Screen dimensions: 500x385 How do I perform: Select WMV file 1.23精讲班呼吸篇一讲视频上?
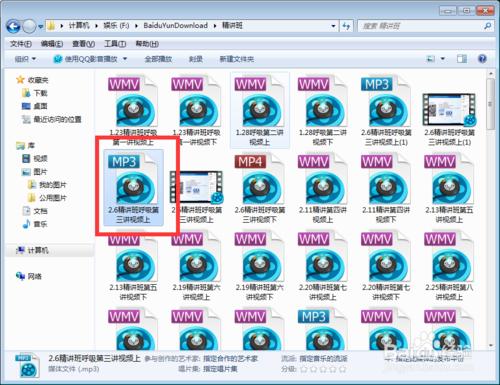[x=133, y=111]
